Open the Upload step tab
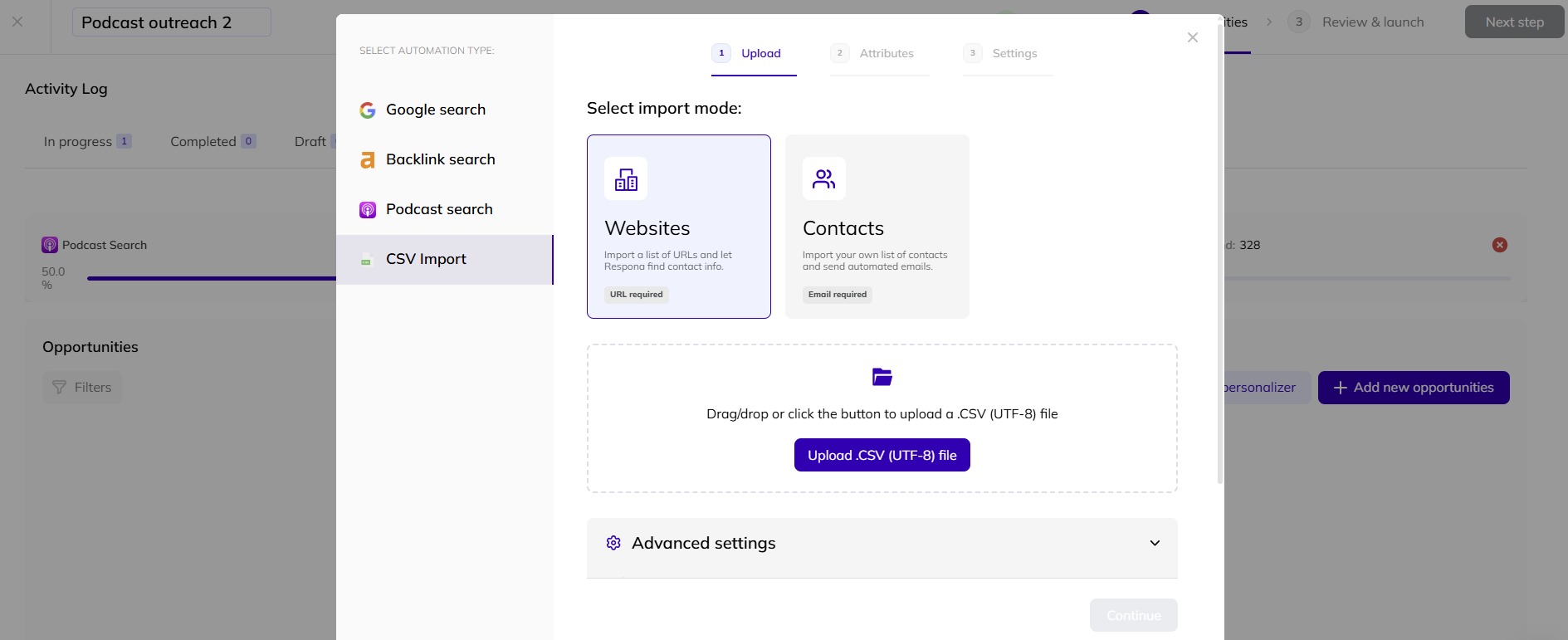 [753, 54]
